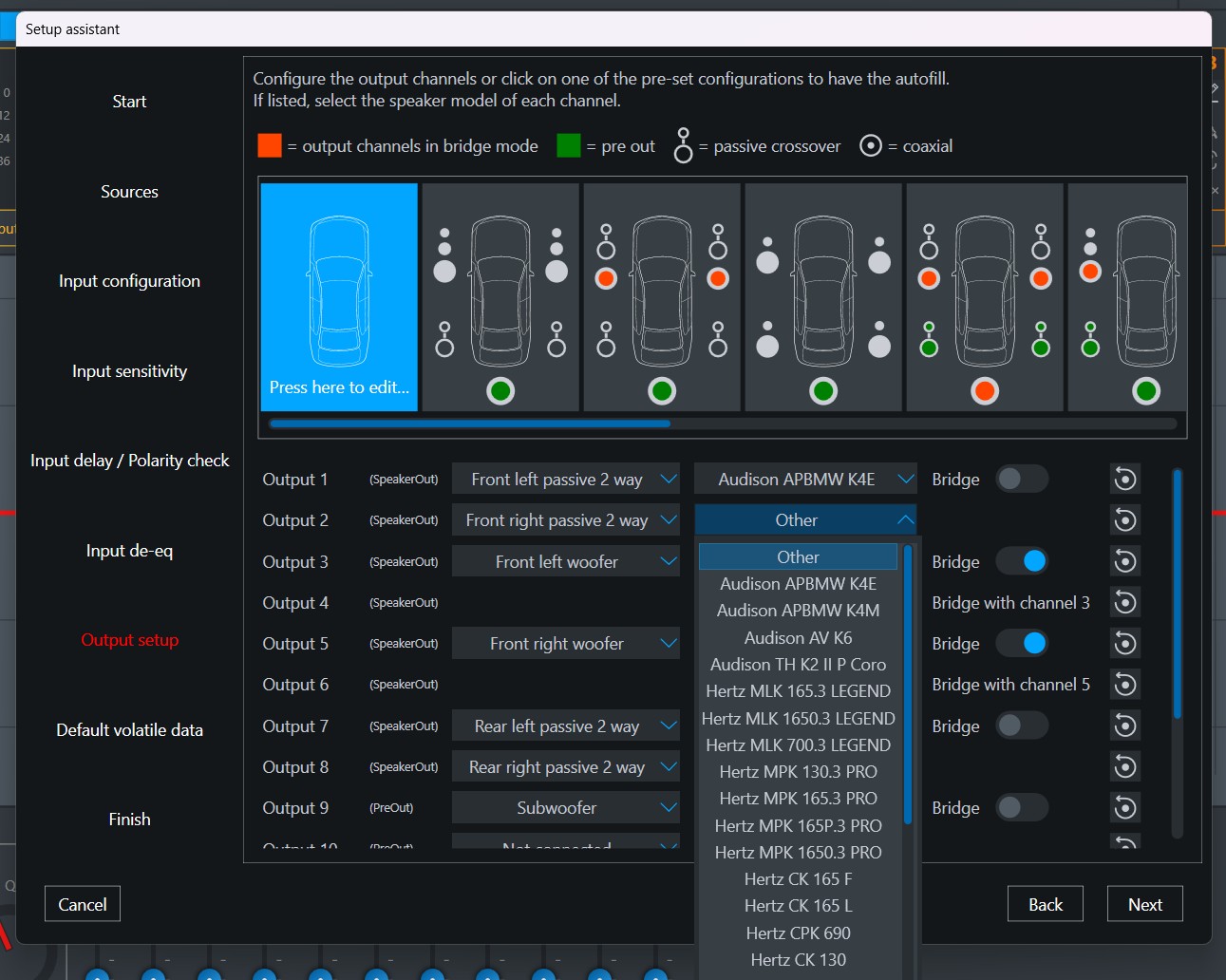Select Hertz CK 165 L
Image resolution: width=1226 pixels, height=980 pixels.
click(798, 905)
